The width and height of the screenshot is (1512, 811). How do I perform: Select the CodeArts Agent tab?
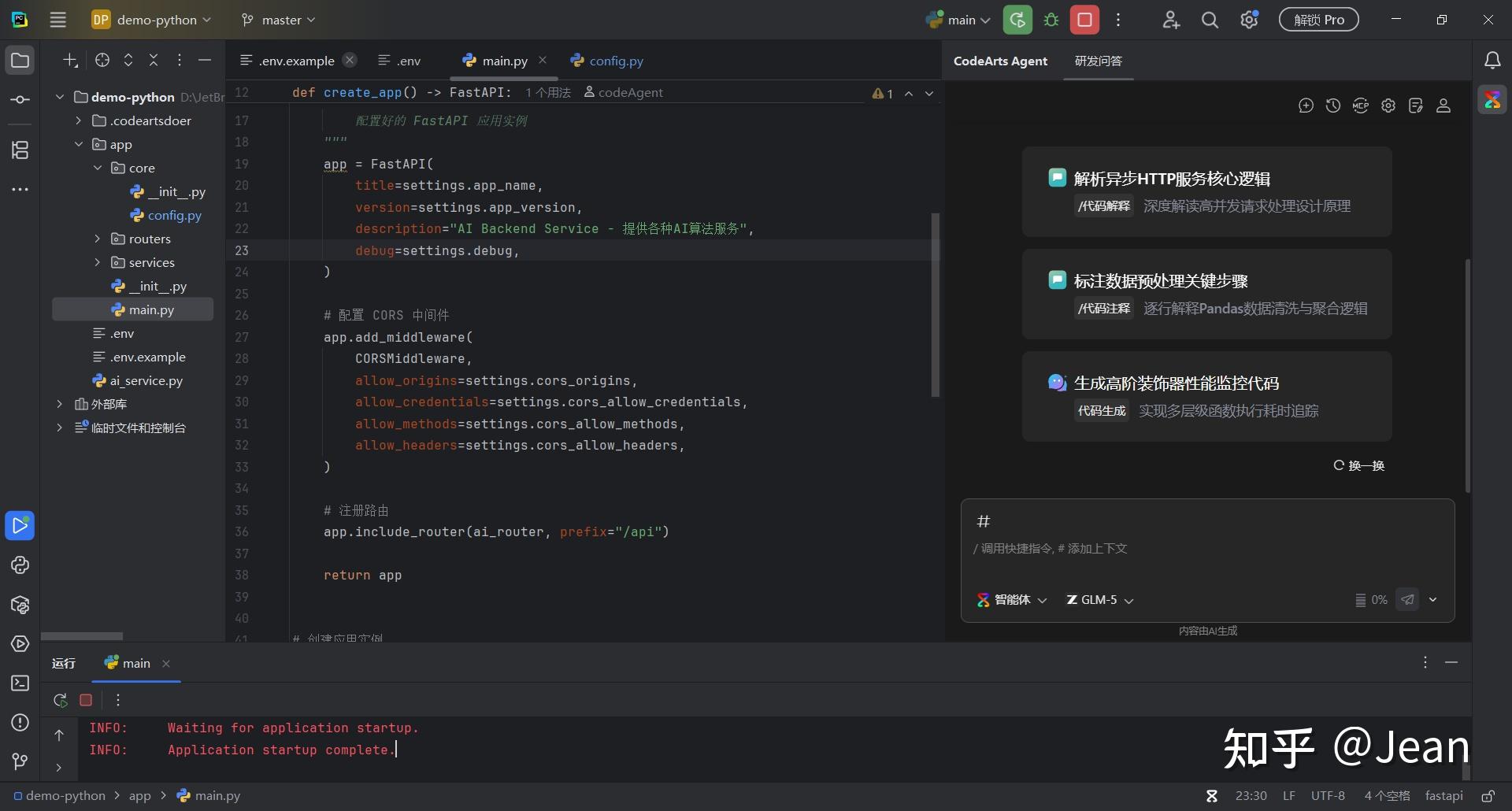coord(1000,61)
